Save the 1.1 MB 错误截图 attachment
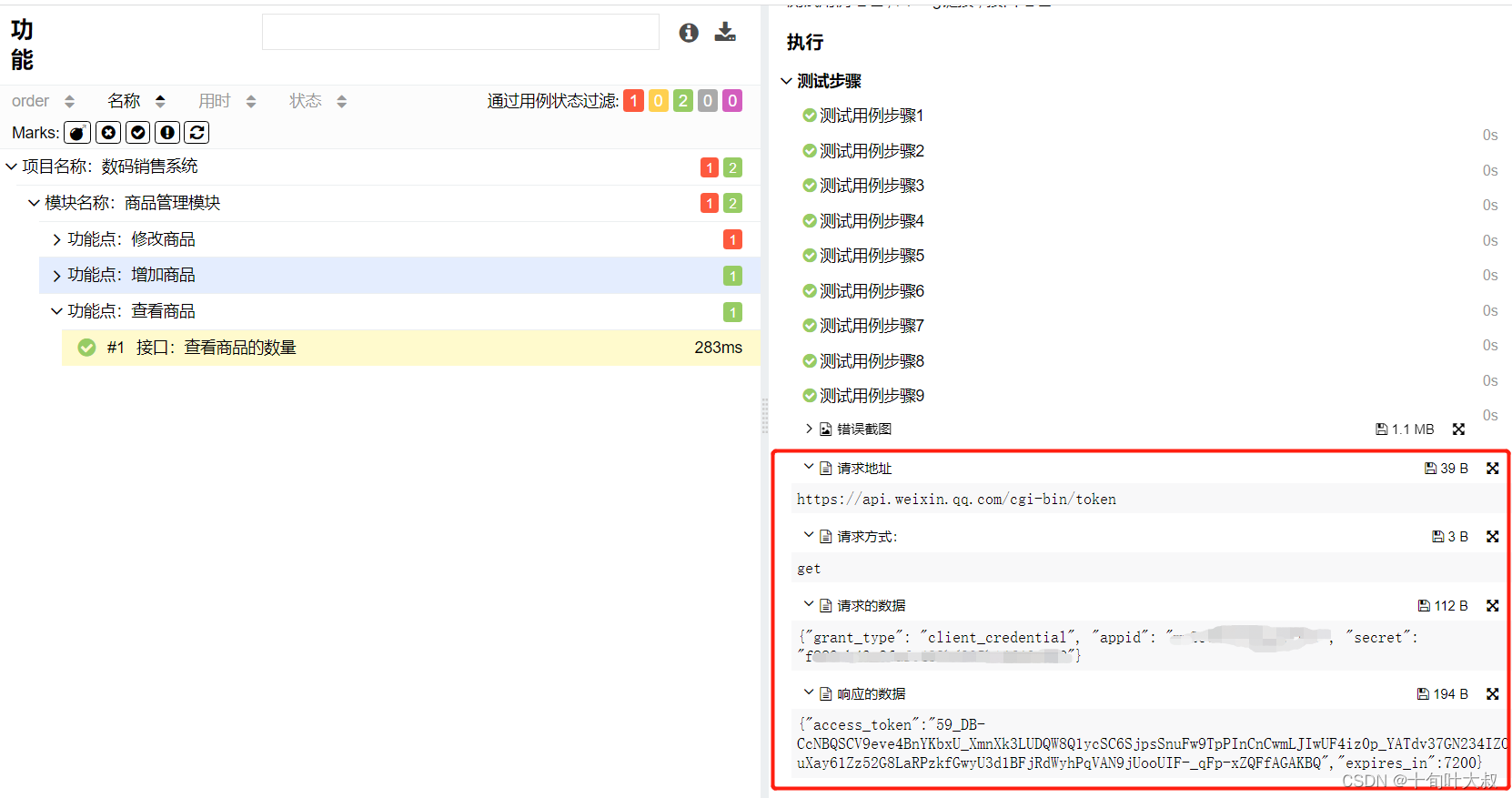This screenshot has width=1512, height=798. pos(1405,429)
